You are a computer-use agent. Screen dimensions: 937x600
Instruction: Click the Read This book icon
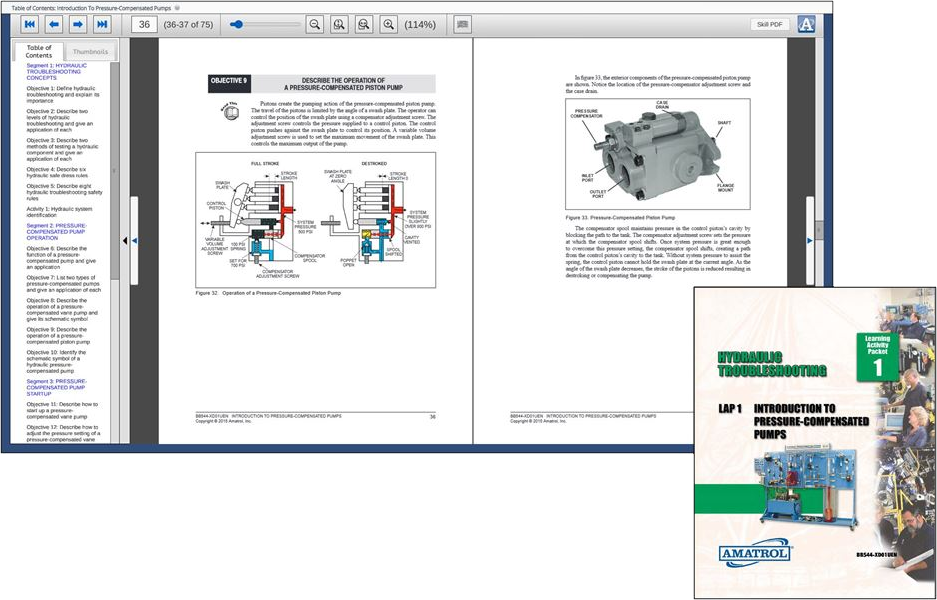230,111
